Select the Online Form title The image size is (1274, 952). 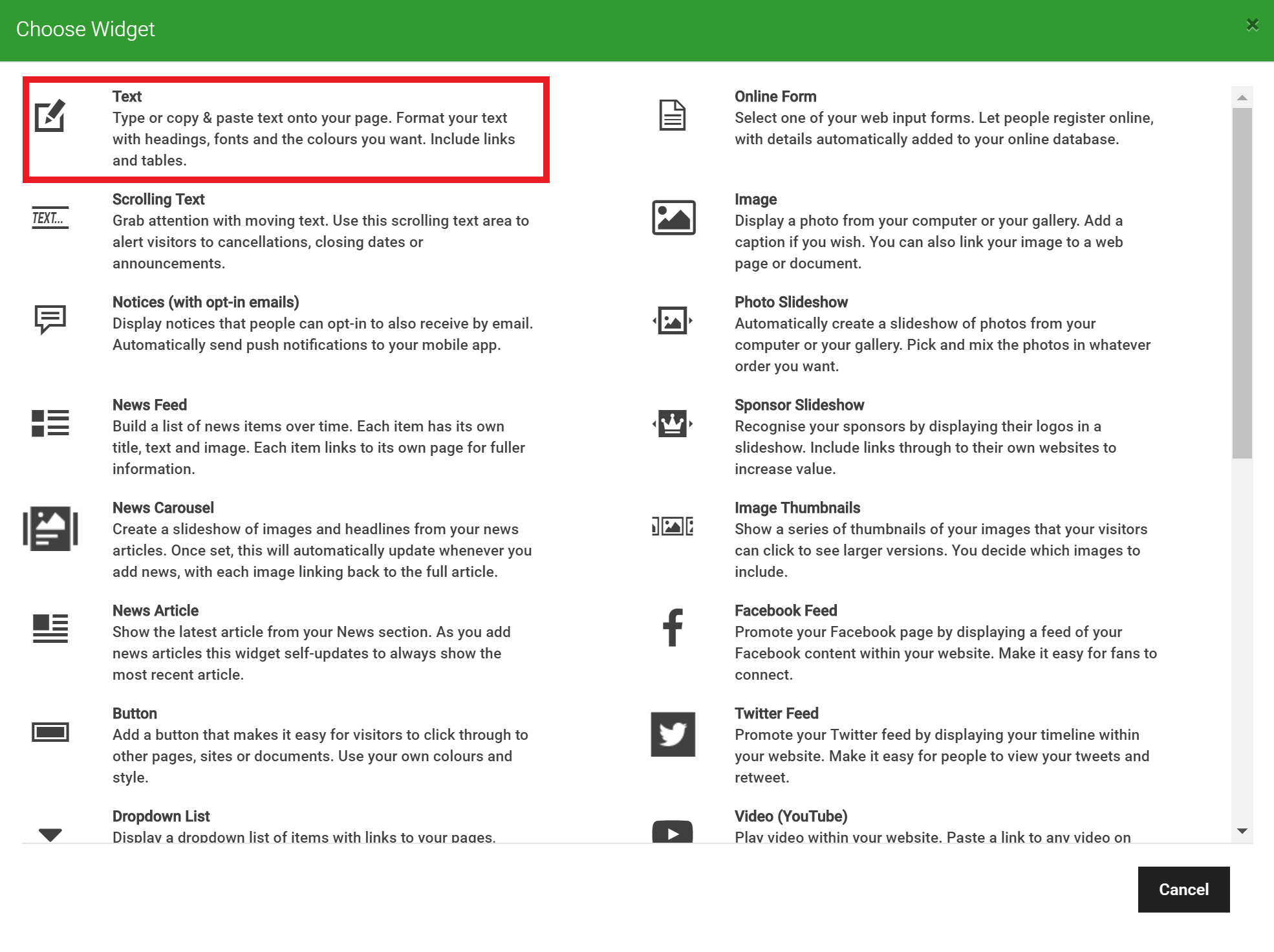point(775,96)
